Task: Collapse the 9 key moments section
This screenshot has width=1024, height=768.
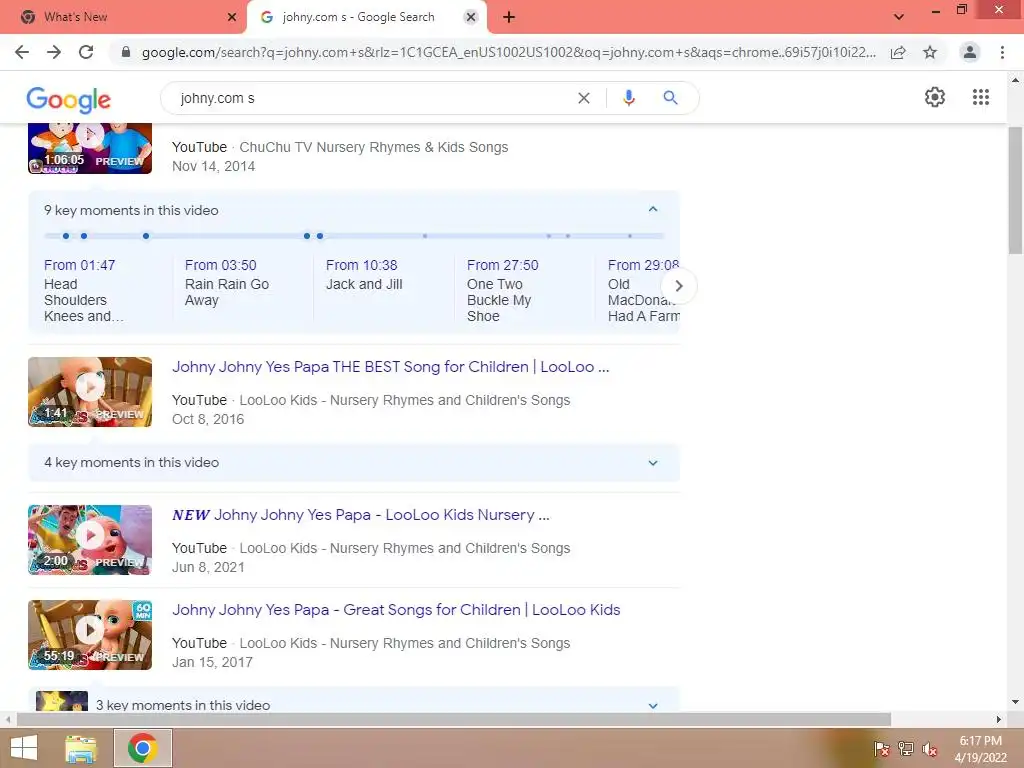Action: coord(652,210)
